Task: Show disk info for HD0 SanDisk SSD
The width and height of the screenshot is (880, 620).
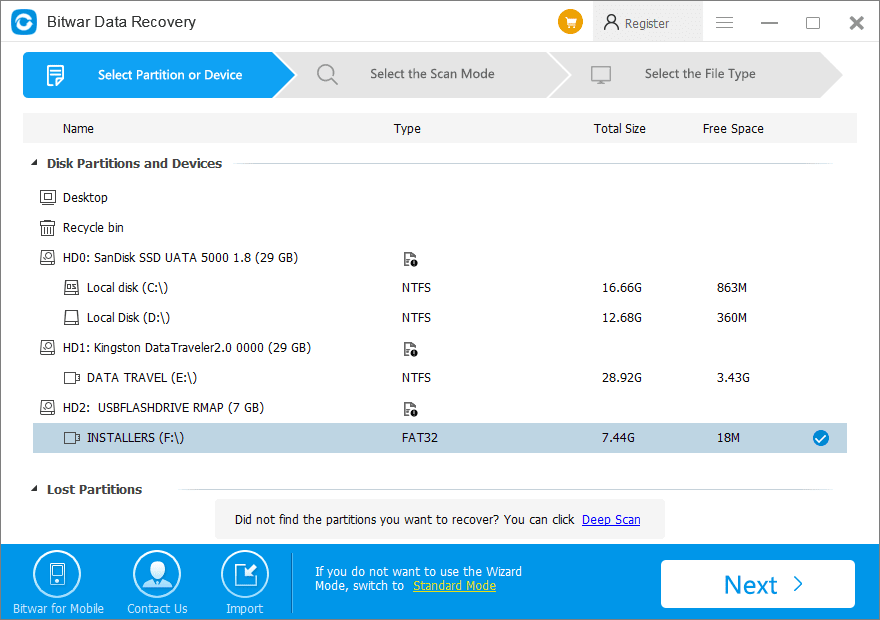Action: pyautogui.click(x=410, y=259)
